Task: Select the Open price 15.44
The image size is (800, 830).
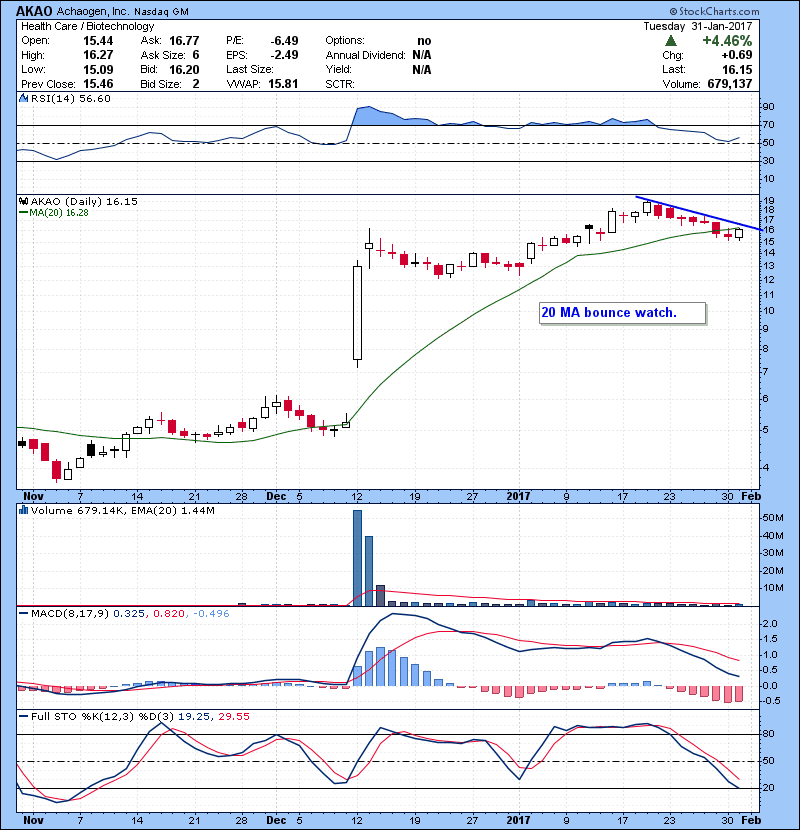Action: [98, 41]
